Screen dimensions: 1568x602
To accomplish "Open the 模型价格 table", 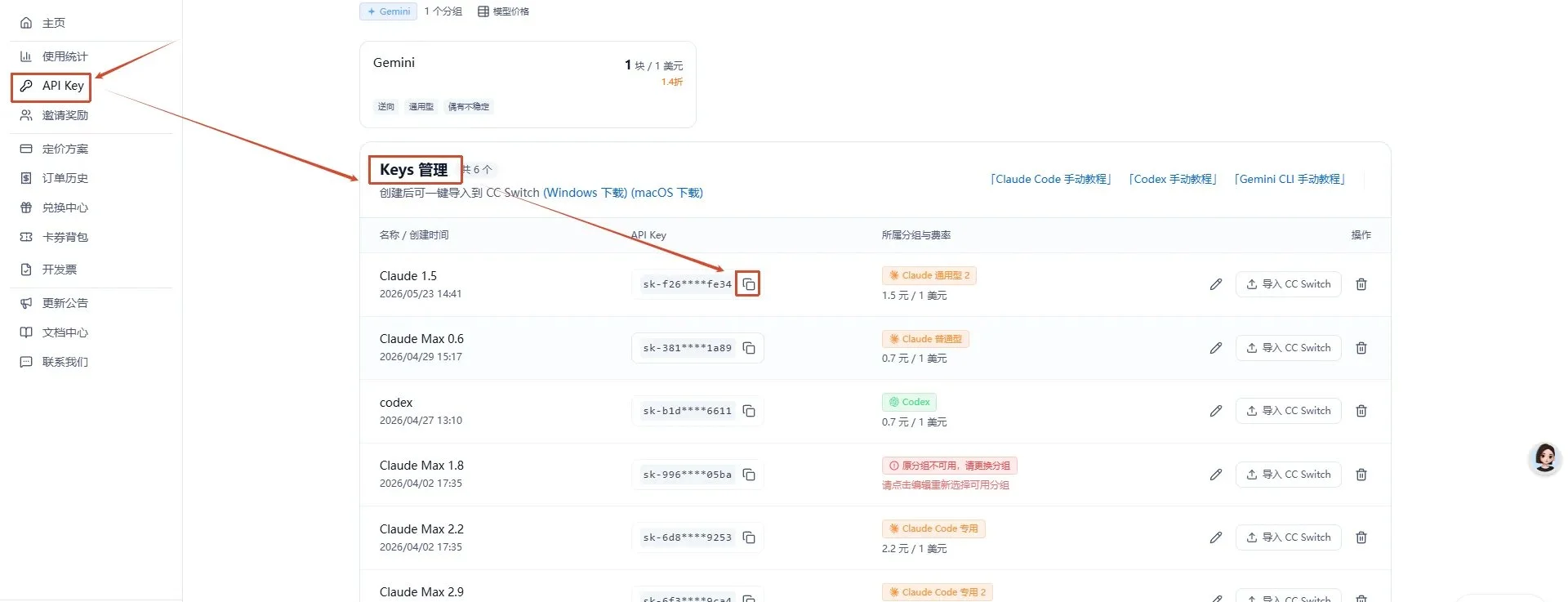I will coord(503,11).
